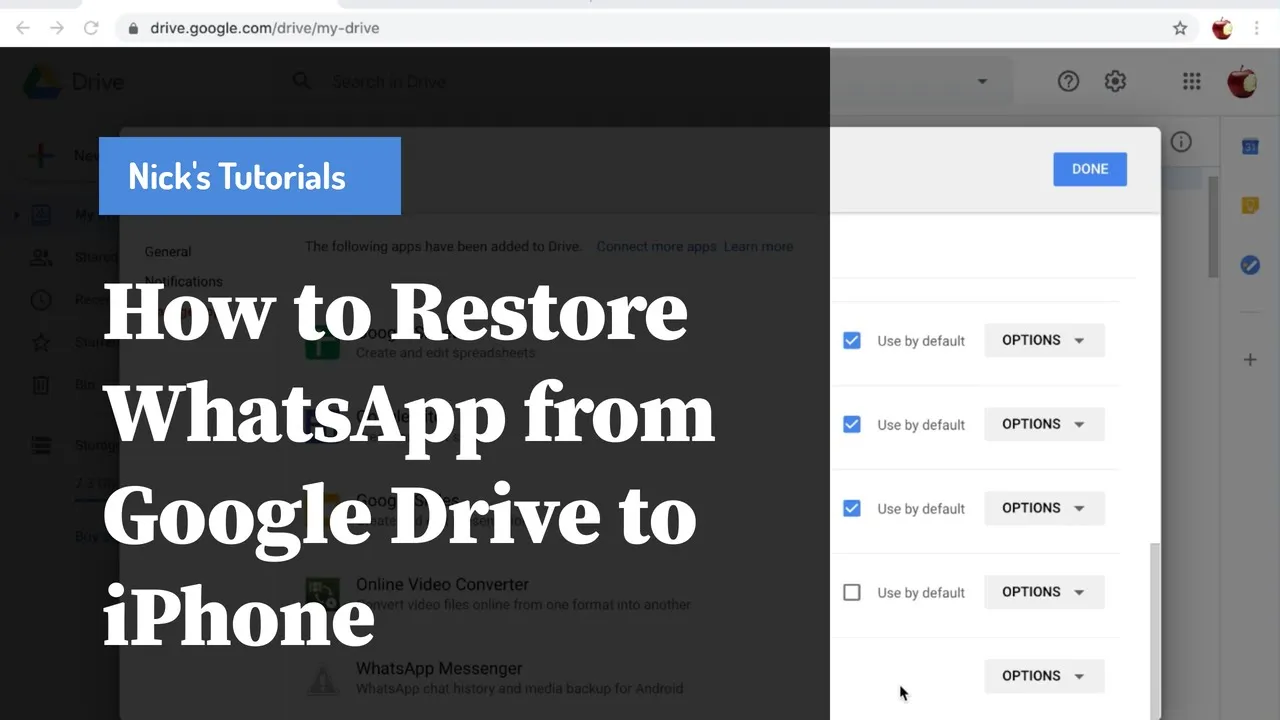Go back using the browser back arrow
Screen dimensions: 1280x720
[22, 28]
